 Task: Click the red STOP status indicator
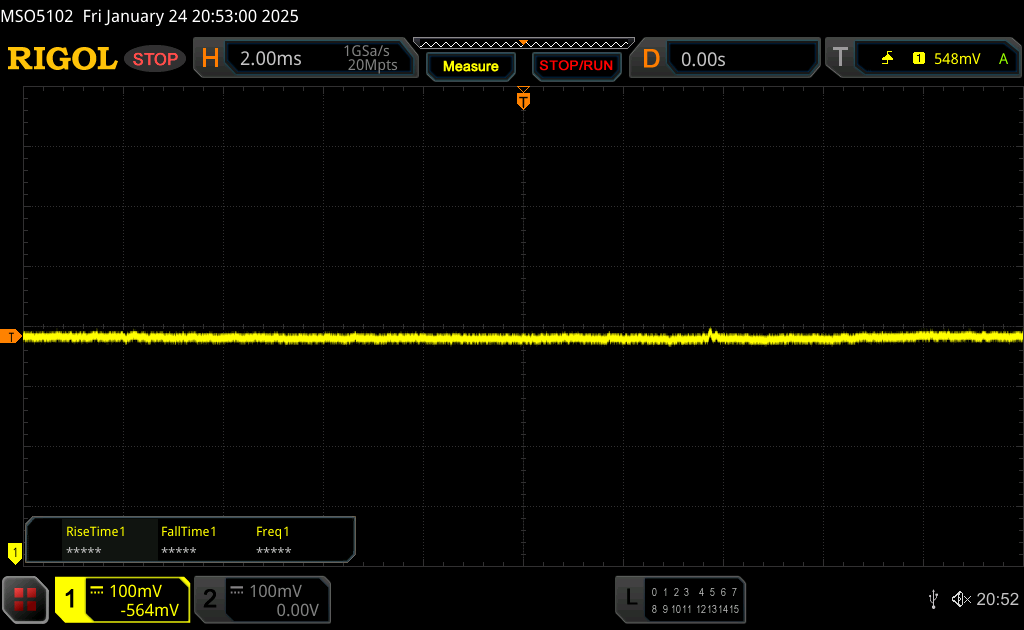[155, 59]
